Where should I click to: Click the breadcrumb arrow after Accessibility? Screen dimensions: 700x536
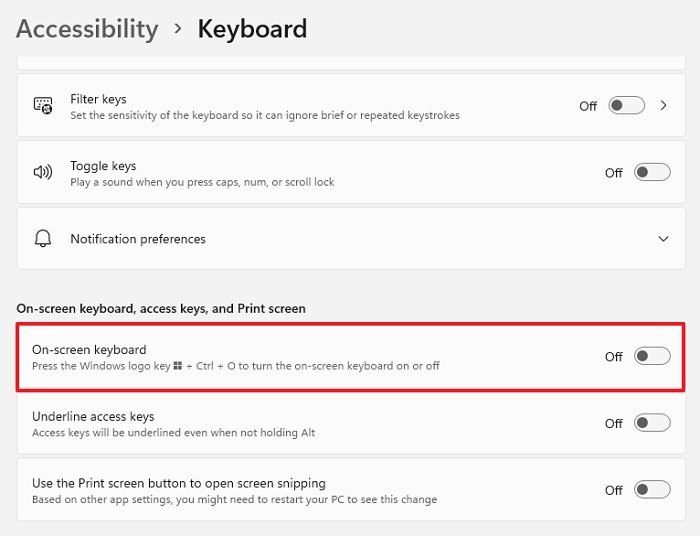(178, 29)
